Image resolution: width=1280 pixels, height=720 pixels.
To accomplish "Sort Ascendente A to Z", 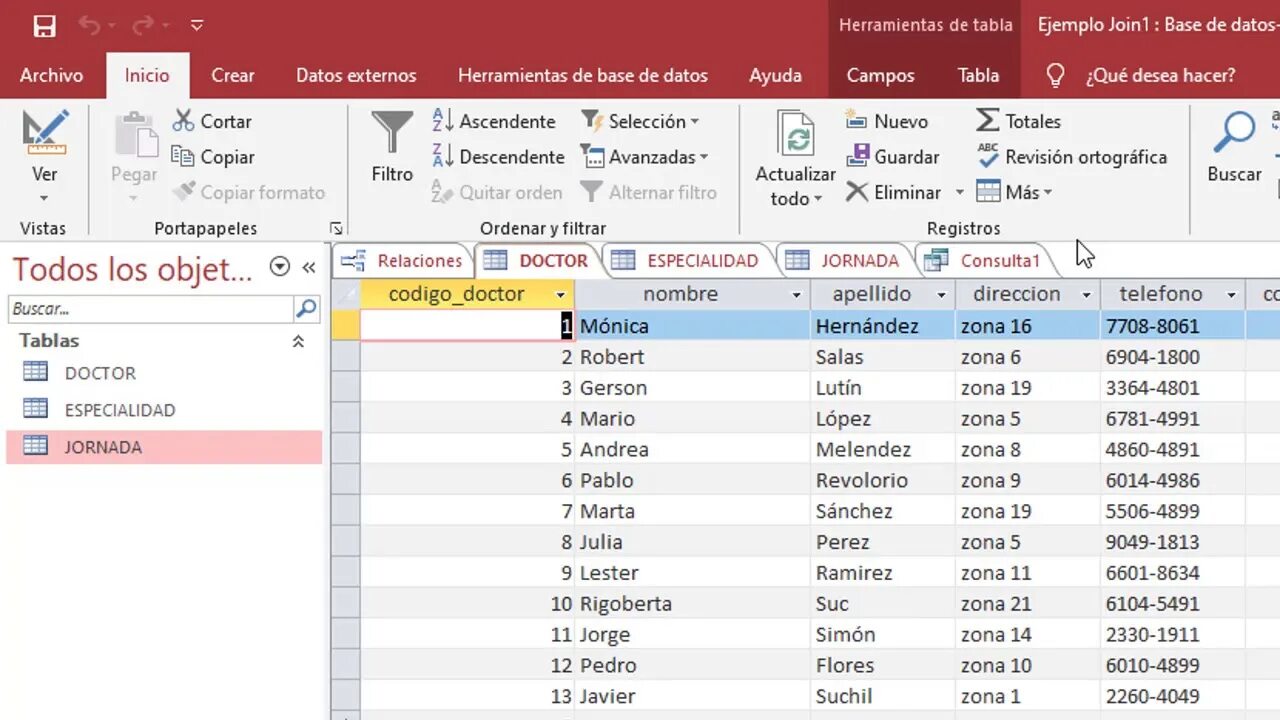I will point(494,121).
